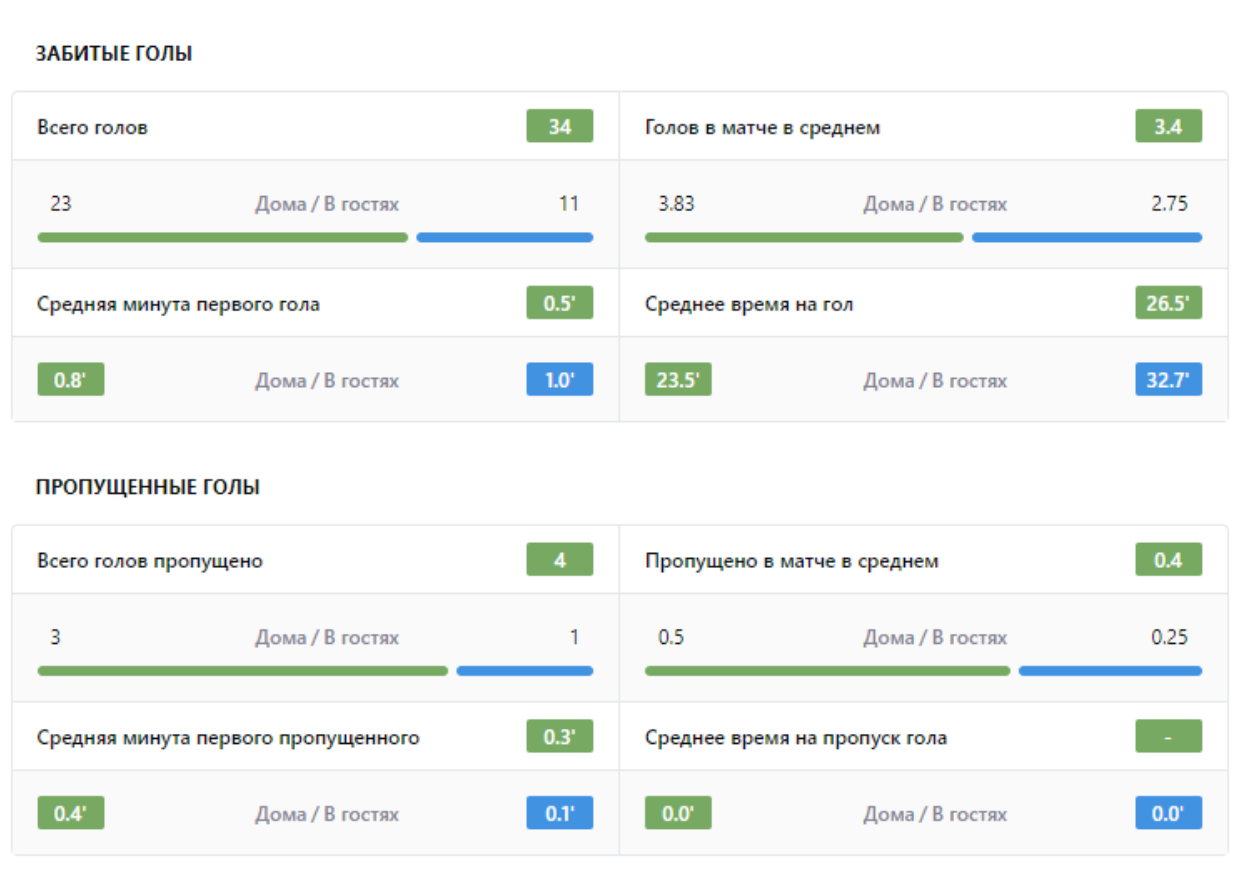This screenshot has height=878, width=1238.
Task: Click the green home bar under value 23
Action: coord(222,238)
